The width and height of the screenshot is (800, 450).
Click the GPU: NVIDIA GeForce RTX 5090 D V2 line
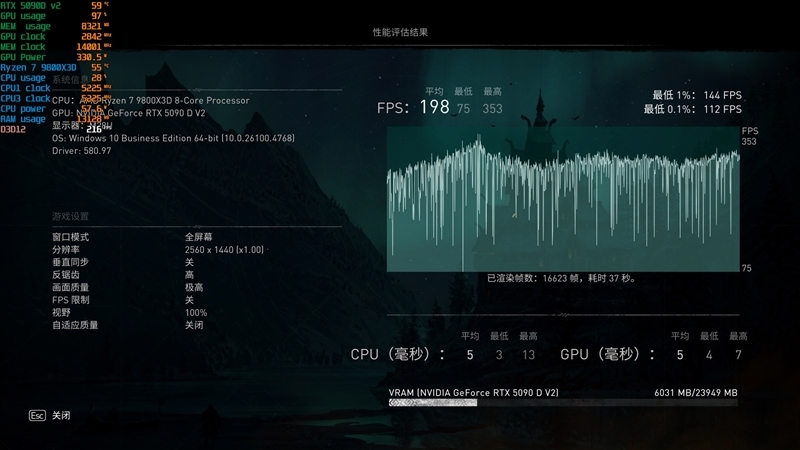(x=129, y=113)
